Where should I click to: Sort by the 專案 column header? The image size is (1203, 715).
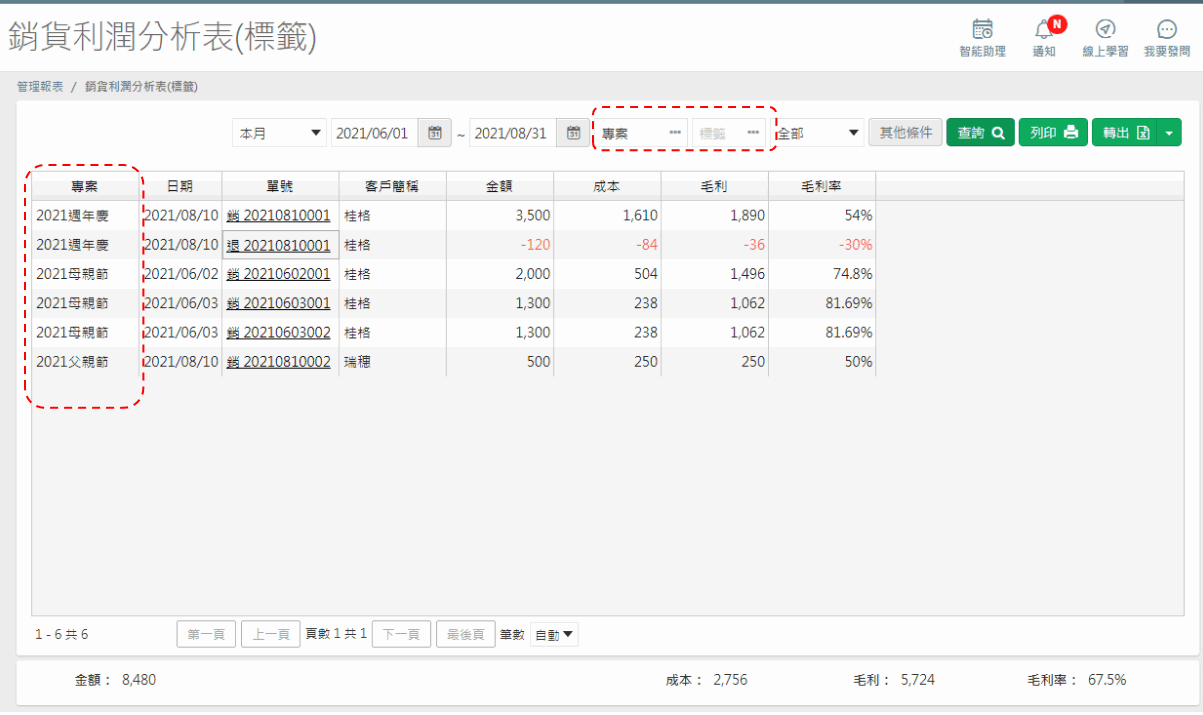click(85, 186)
